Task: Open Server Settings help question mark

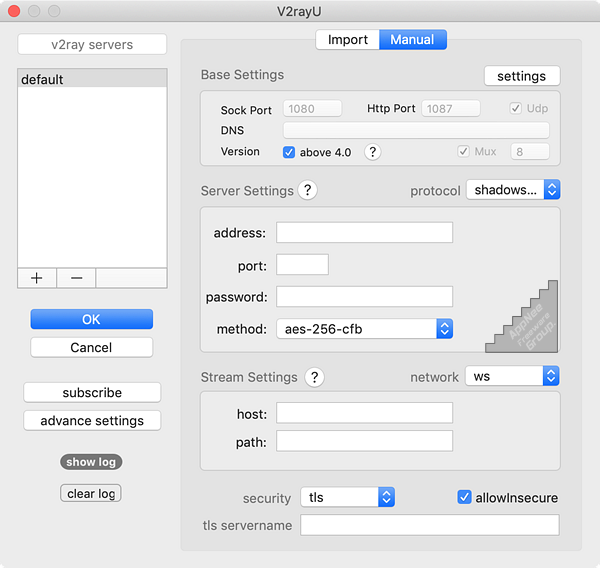Action: (308, 190)
